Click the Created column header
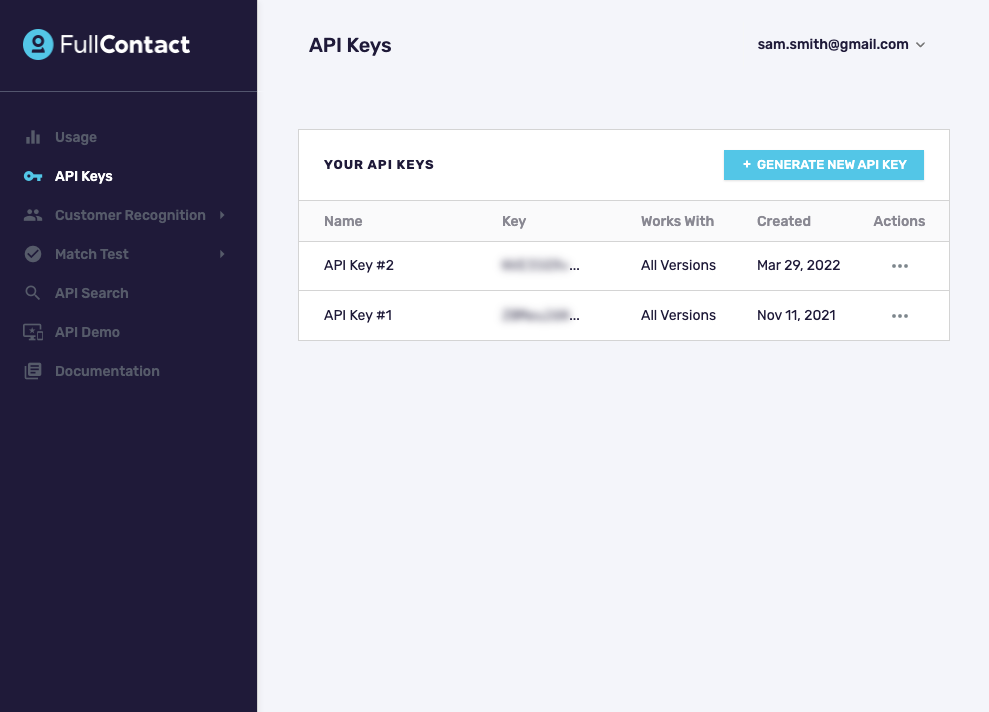Screen dimensions: 989x712 [783, 221]
